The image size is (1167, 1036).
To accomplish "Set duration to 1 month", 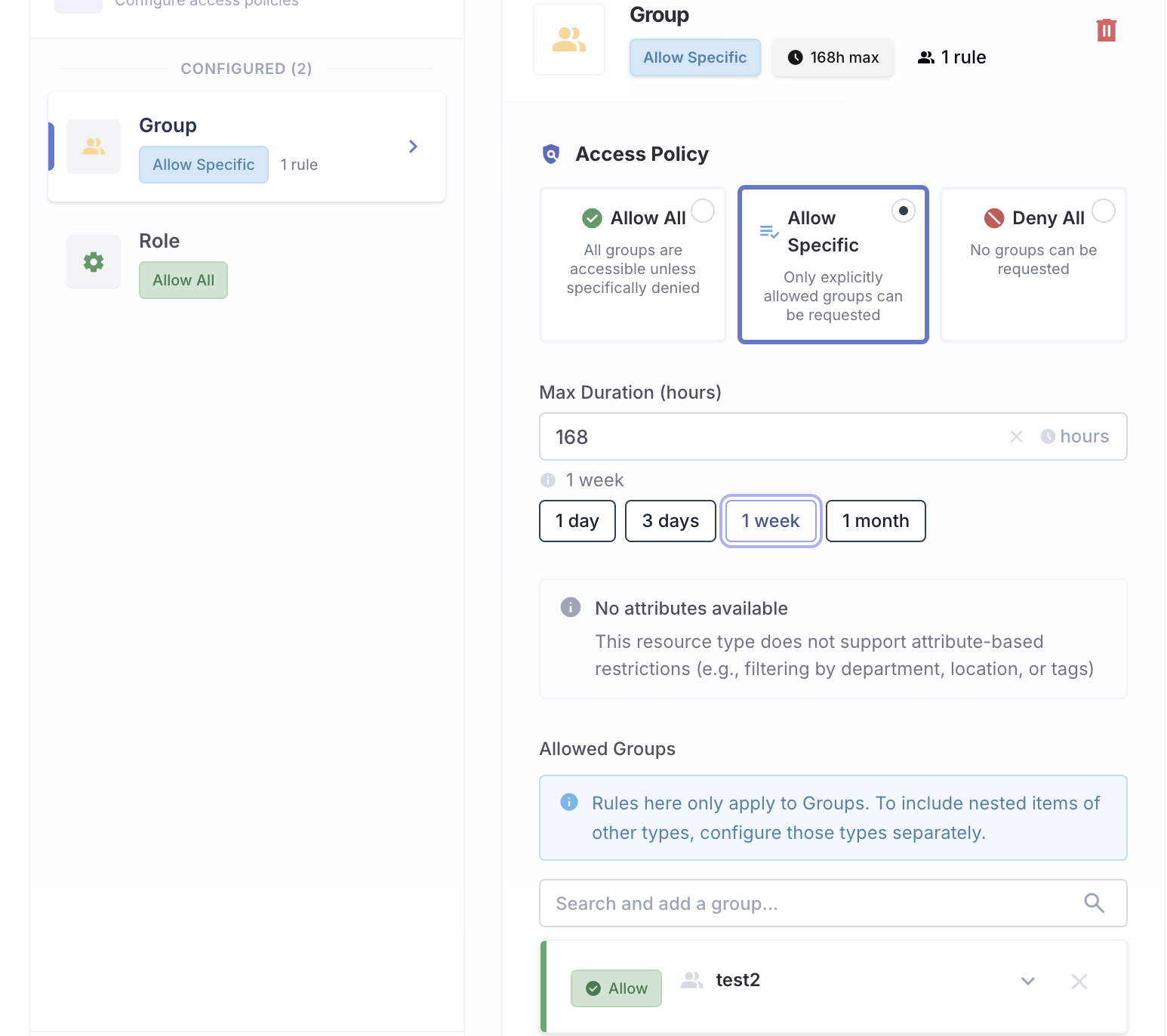I will coord(875,521).
